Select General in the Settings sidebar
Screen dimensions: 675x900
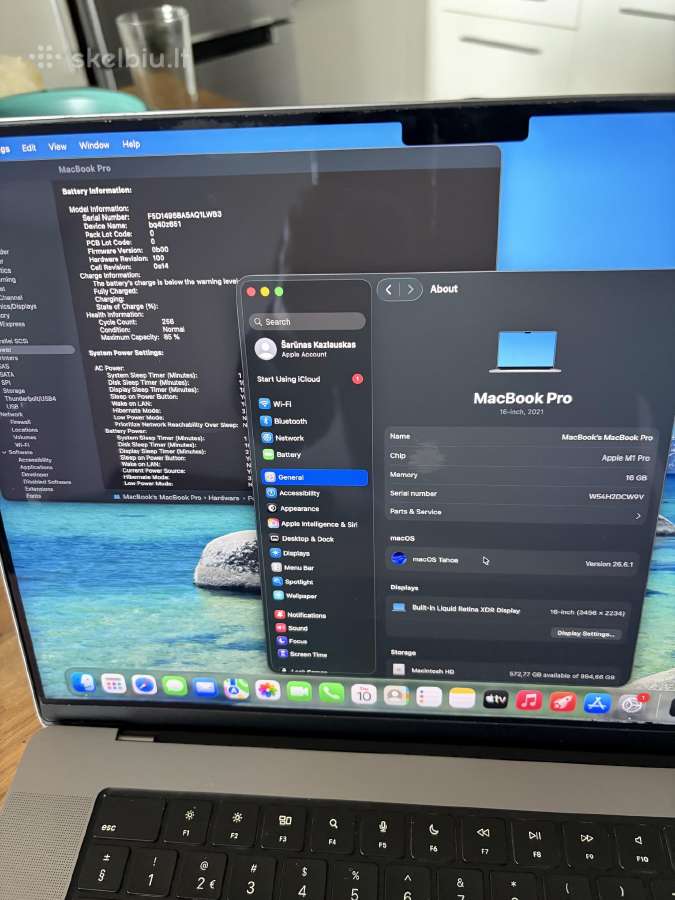click(x=314, y=477)
